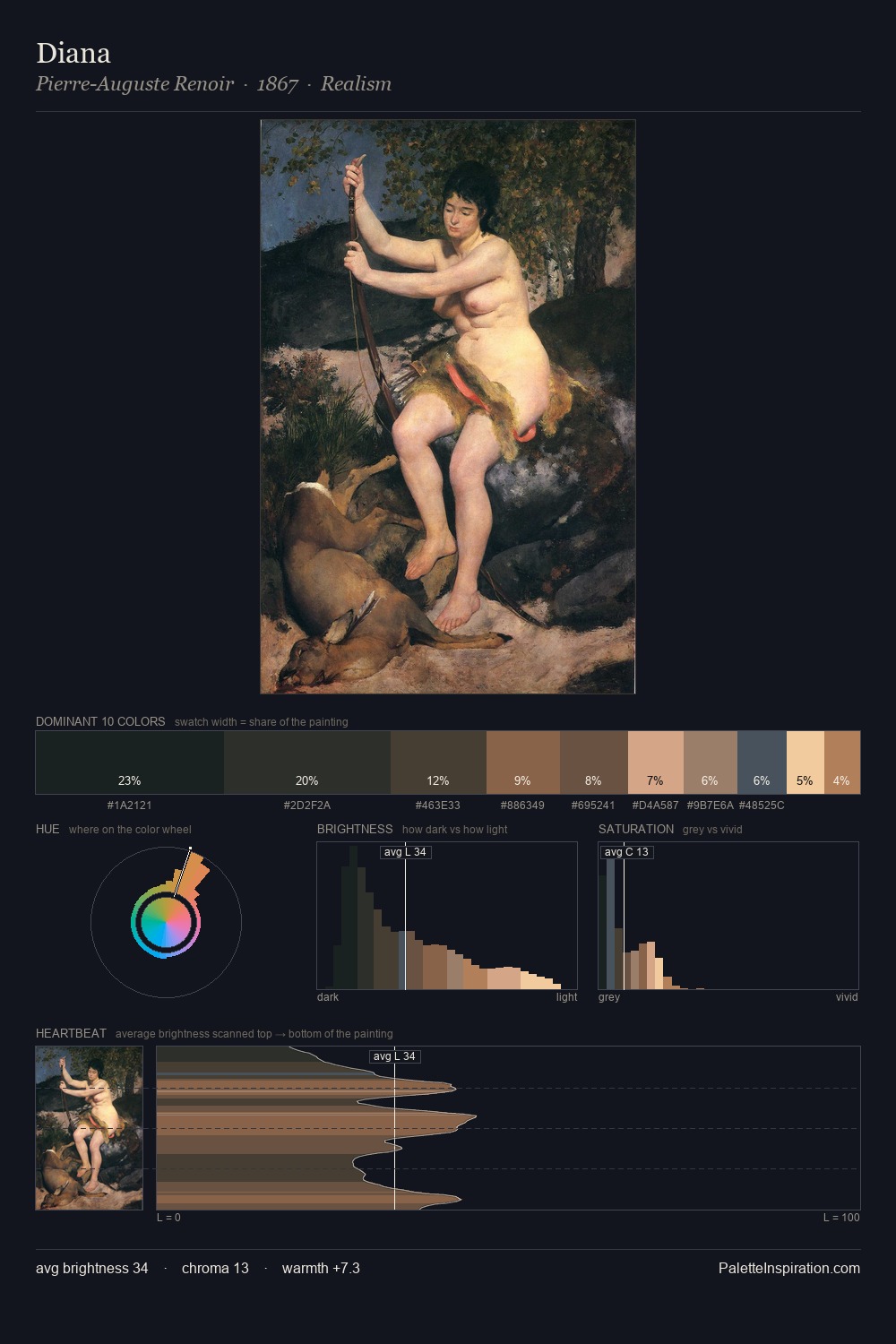Click the hue color wheel
Screen dimensions: 896x1344
(166, 922)
